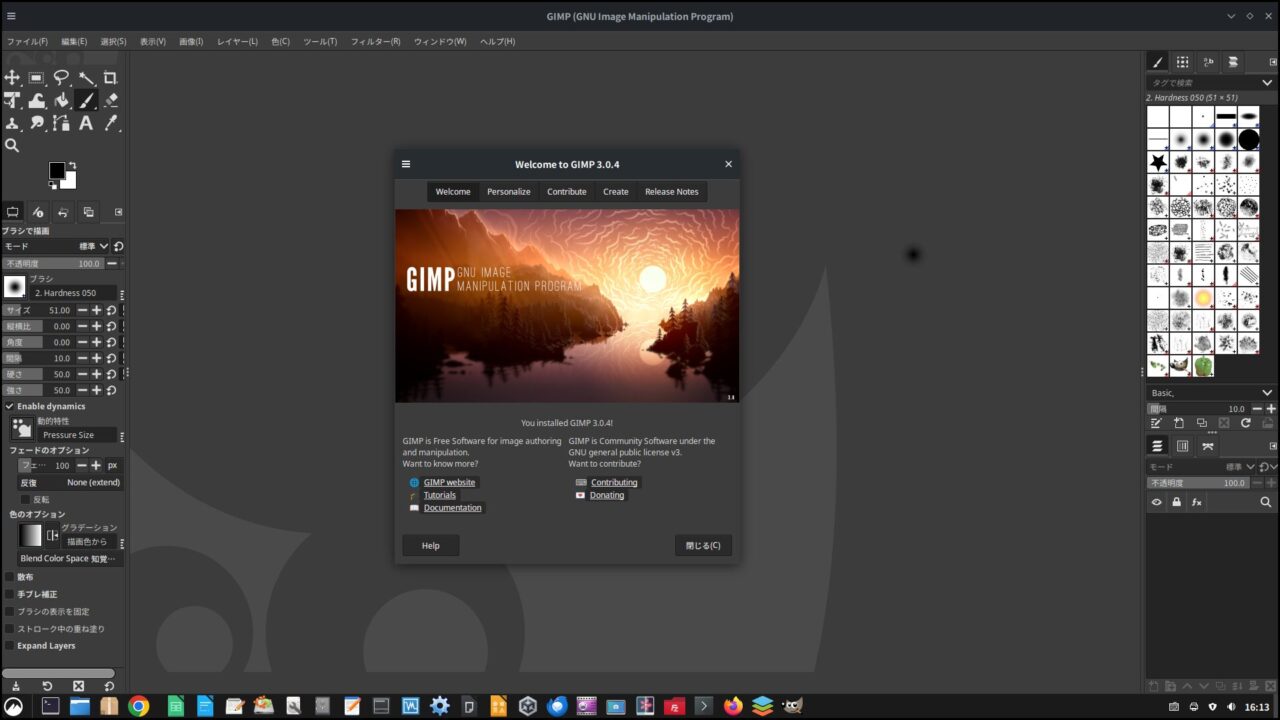1280x720 pixels.
Task: Select the Crop tool
Action: (x=110, y=78)
